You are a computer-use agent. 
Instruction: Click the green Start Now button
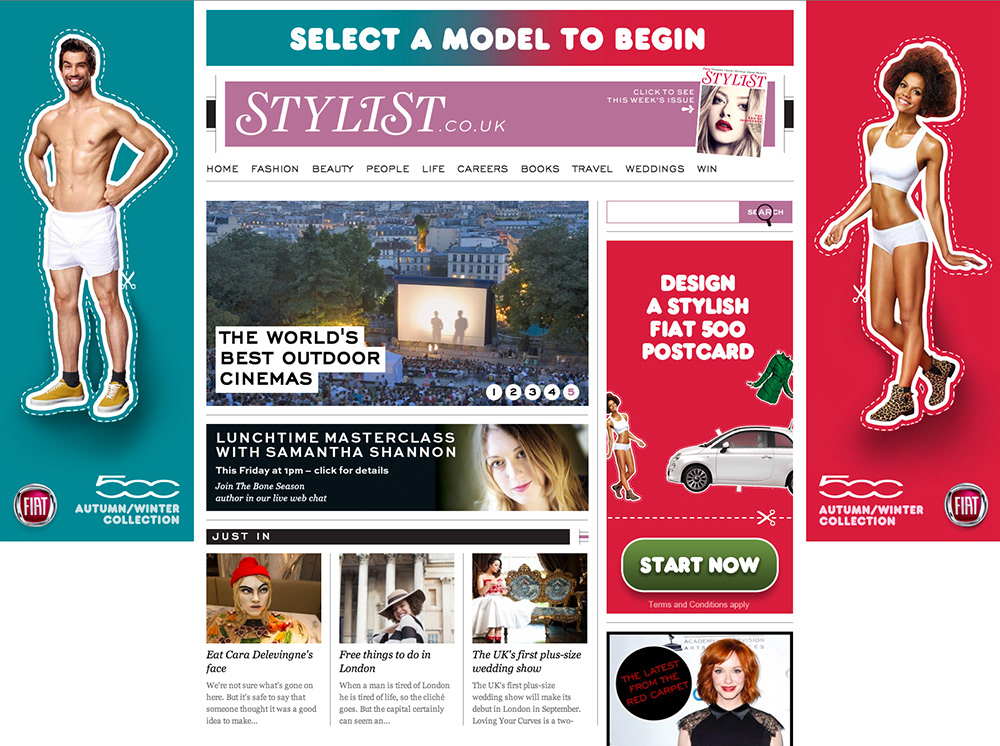pos(700,566)
